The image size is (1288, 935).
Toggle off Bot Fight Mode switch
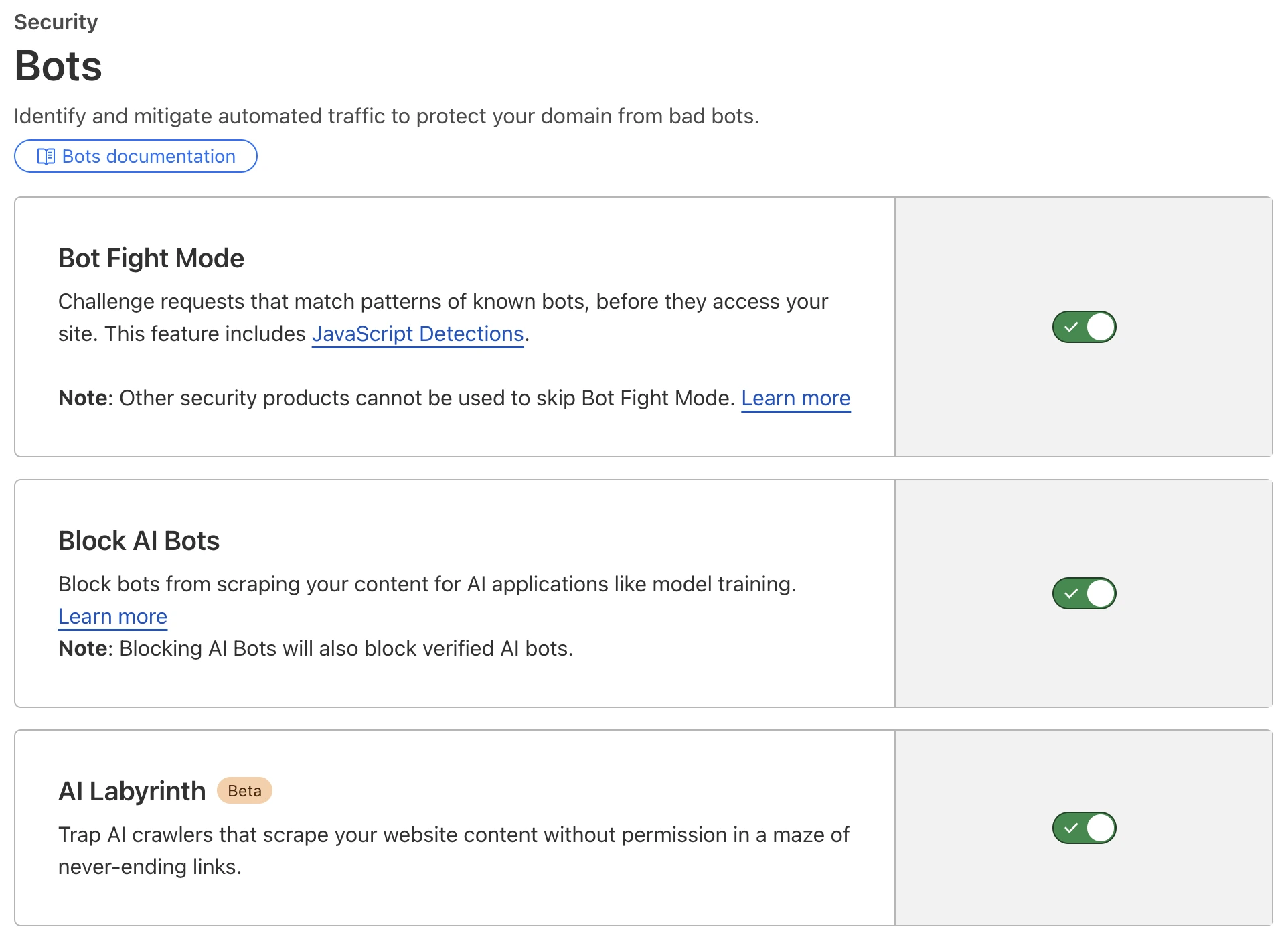(x=1084, y=327)
